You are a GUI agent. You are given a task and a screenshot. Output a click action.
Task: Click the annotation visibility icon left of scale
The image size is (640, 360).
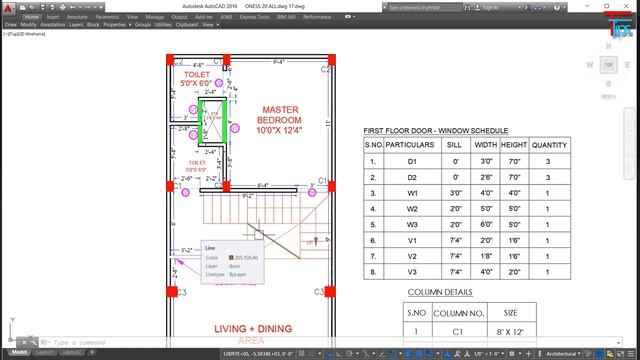(x=447, y=353)
